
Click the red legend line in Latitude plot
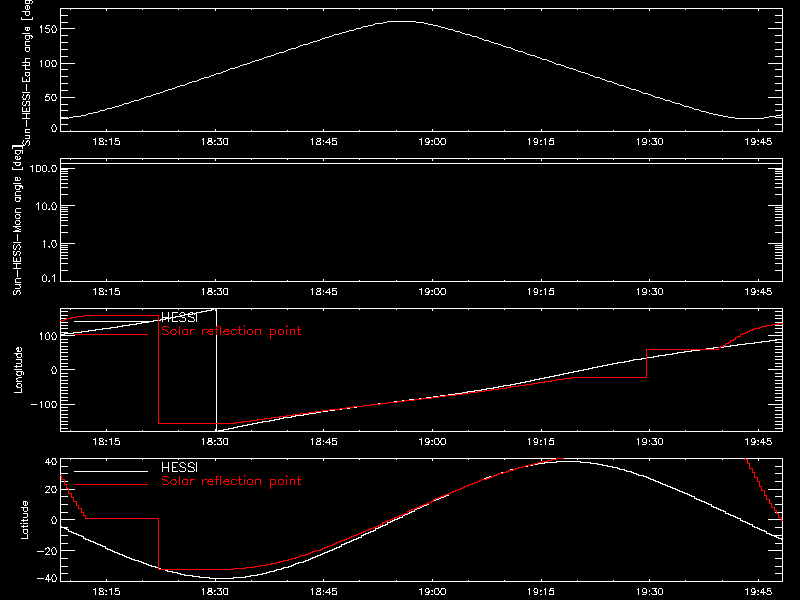click(x=111, y=485)
